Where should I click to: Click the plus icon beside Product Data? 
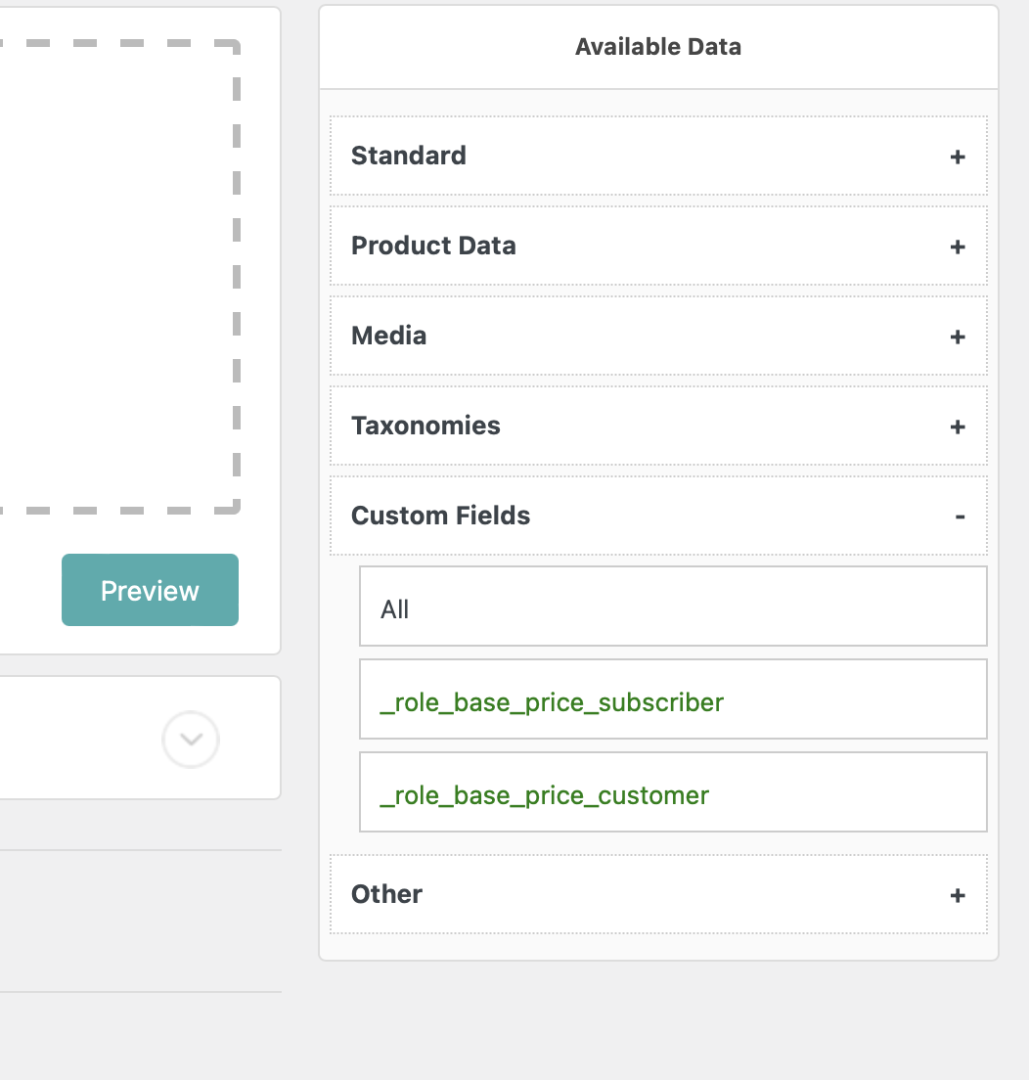957,247
